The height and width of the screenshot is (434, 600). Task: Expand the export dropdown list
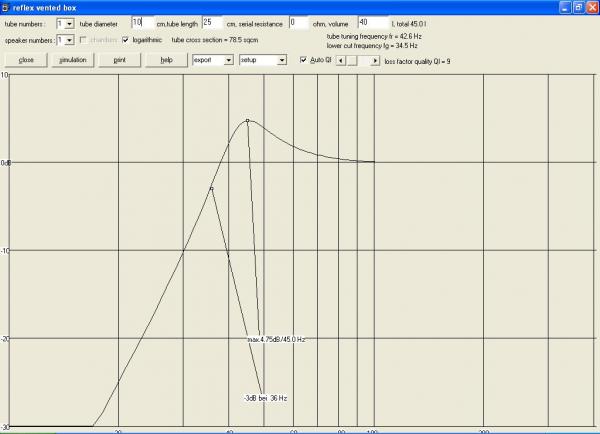[229, 60]
